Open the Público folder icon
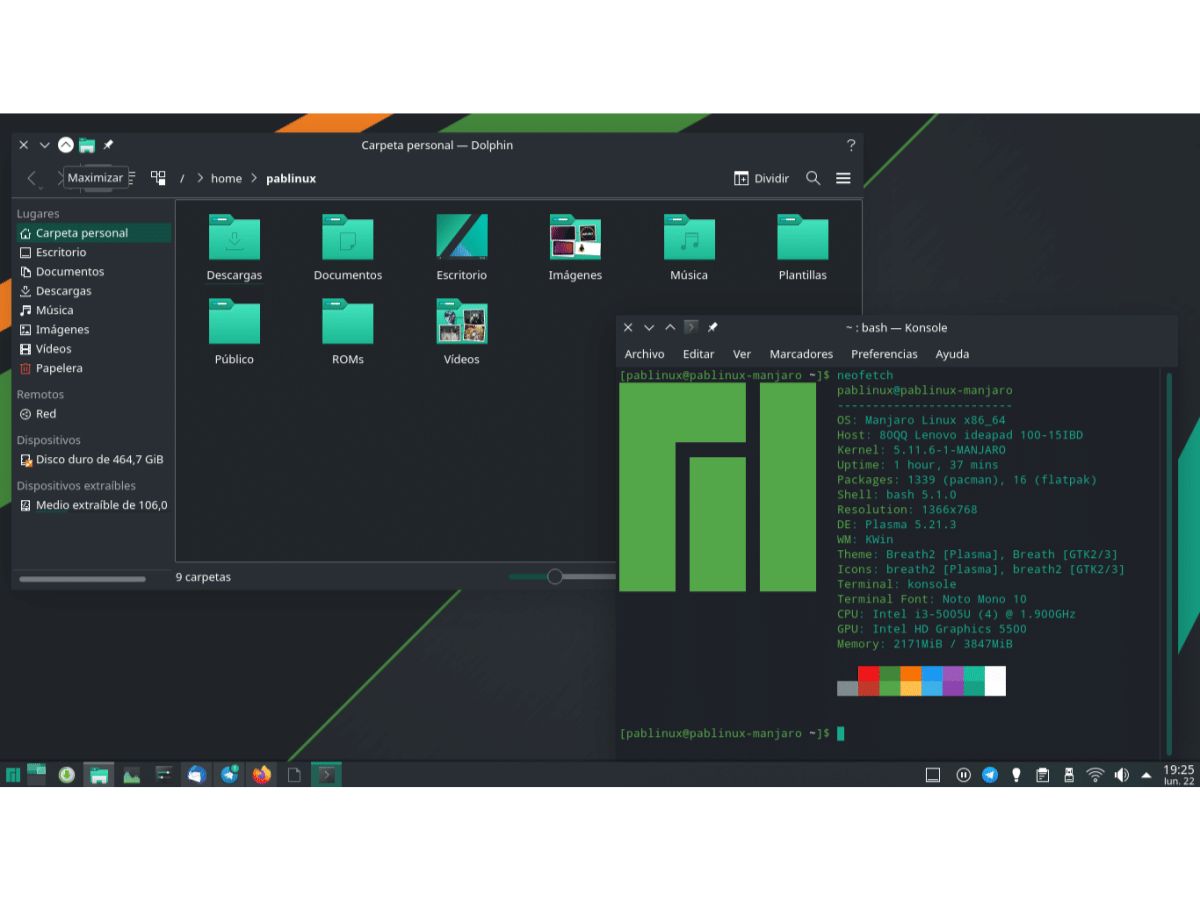1200x900 pixels. tap(234, 321)
